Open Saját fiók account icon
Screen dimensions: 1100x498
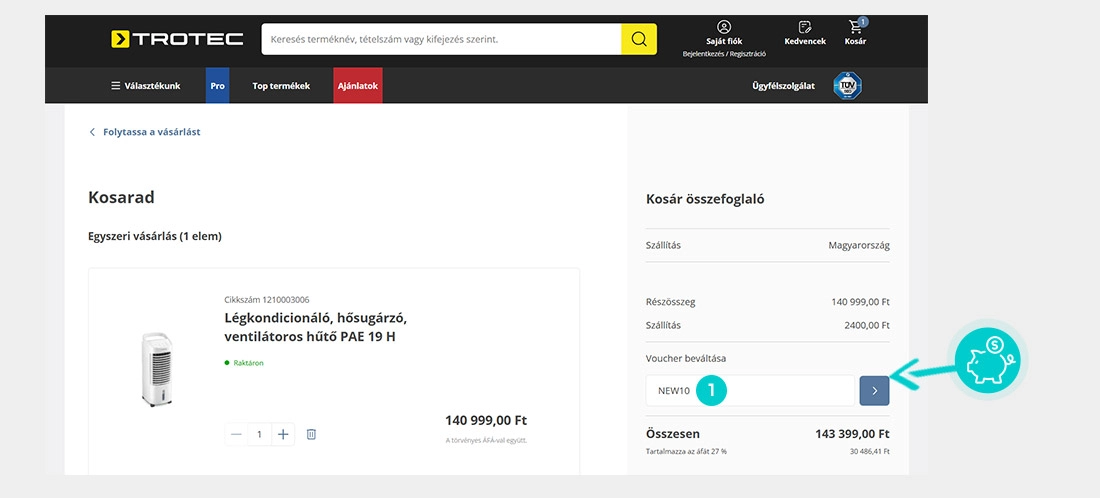pos(724,27)
